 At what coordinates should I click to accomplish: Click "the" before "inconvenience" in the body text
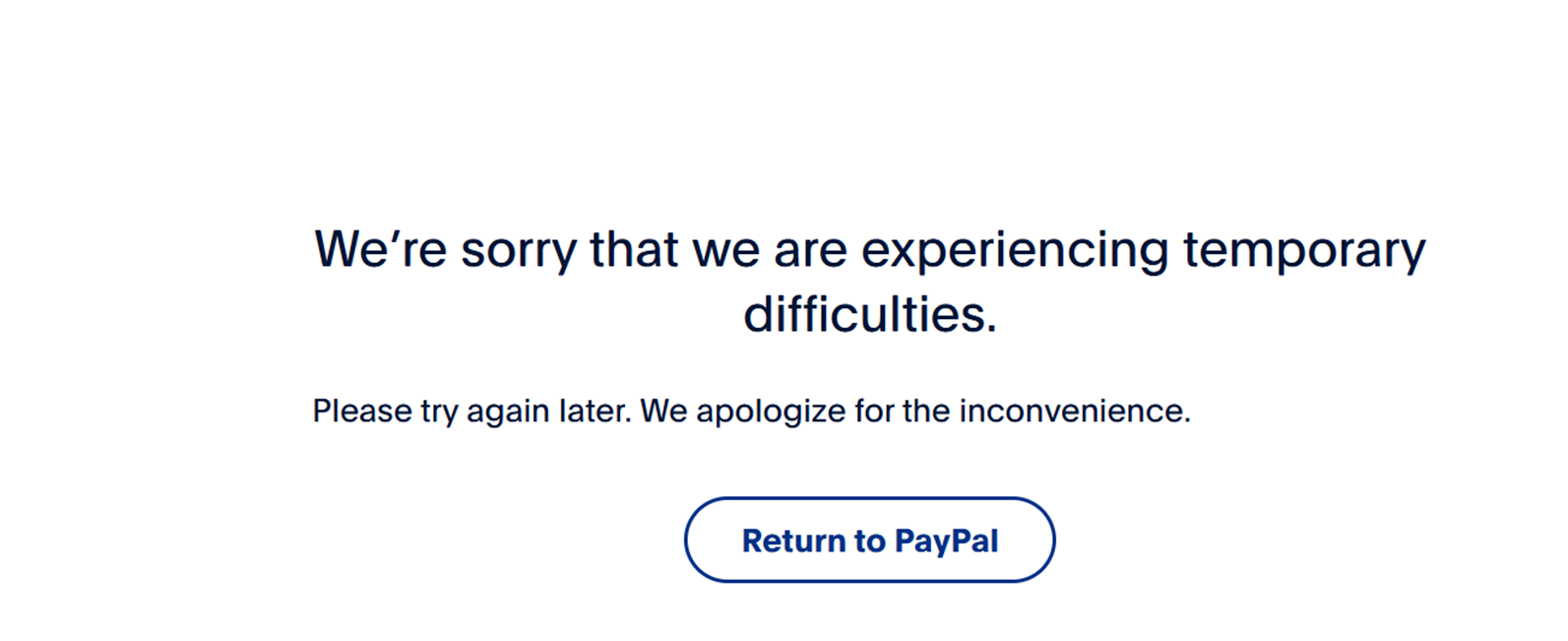coord(925,411)
